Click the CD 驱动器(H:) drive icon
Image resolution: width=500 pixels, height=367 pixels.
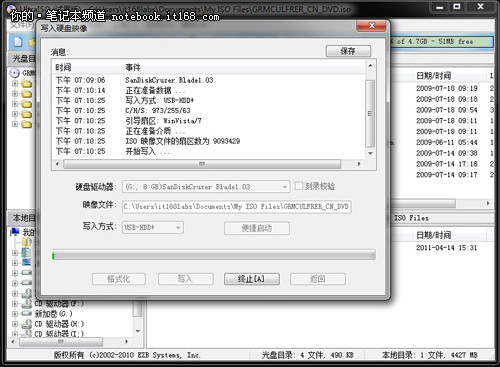27,324
